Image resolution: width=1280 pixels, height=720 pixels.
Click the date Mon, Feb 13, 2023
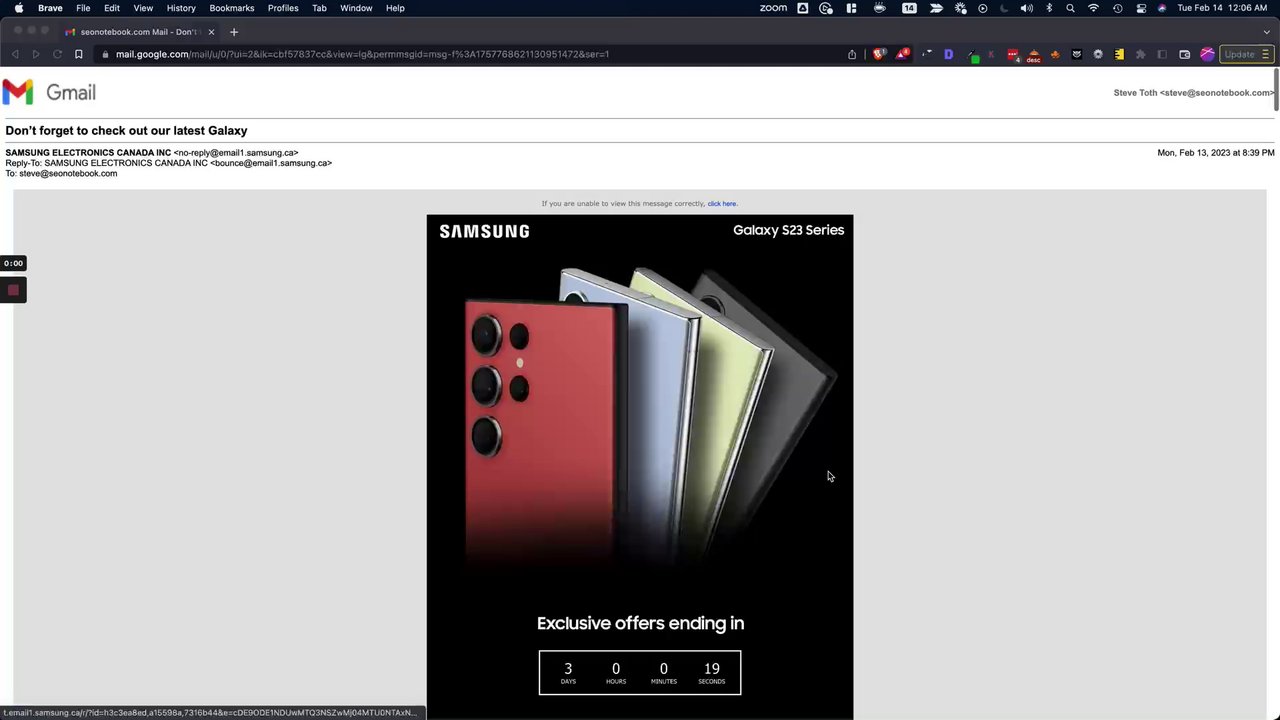click(x=1216, y=153)
